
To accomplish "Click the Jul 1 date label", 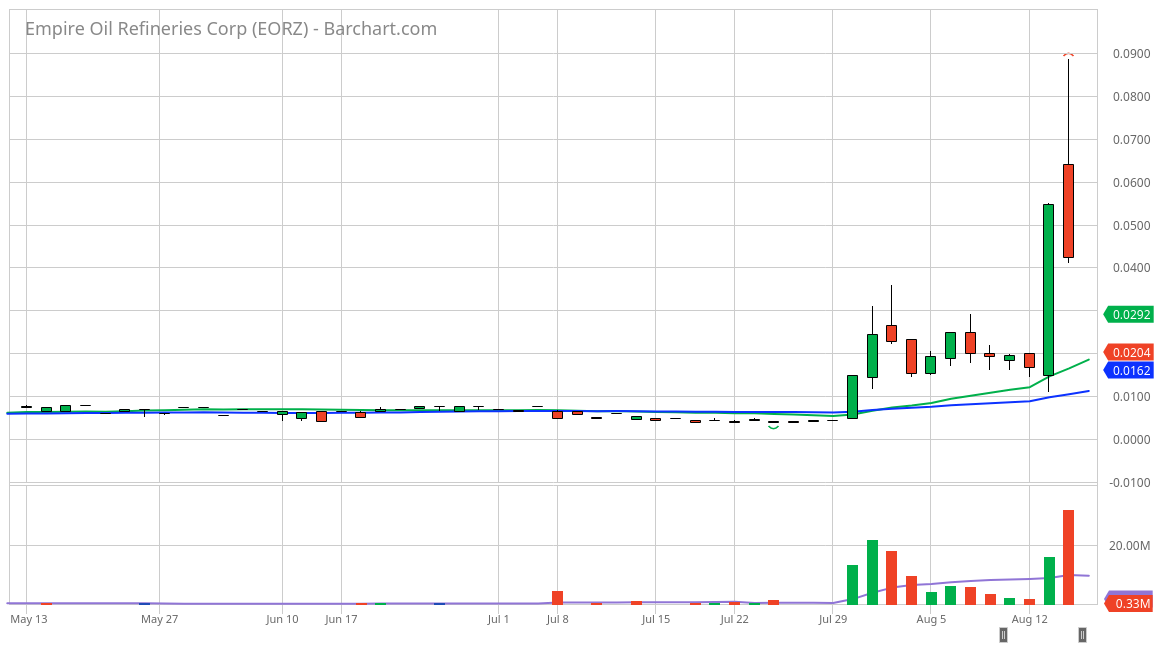I will click(x=498, y=619).
